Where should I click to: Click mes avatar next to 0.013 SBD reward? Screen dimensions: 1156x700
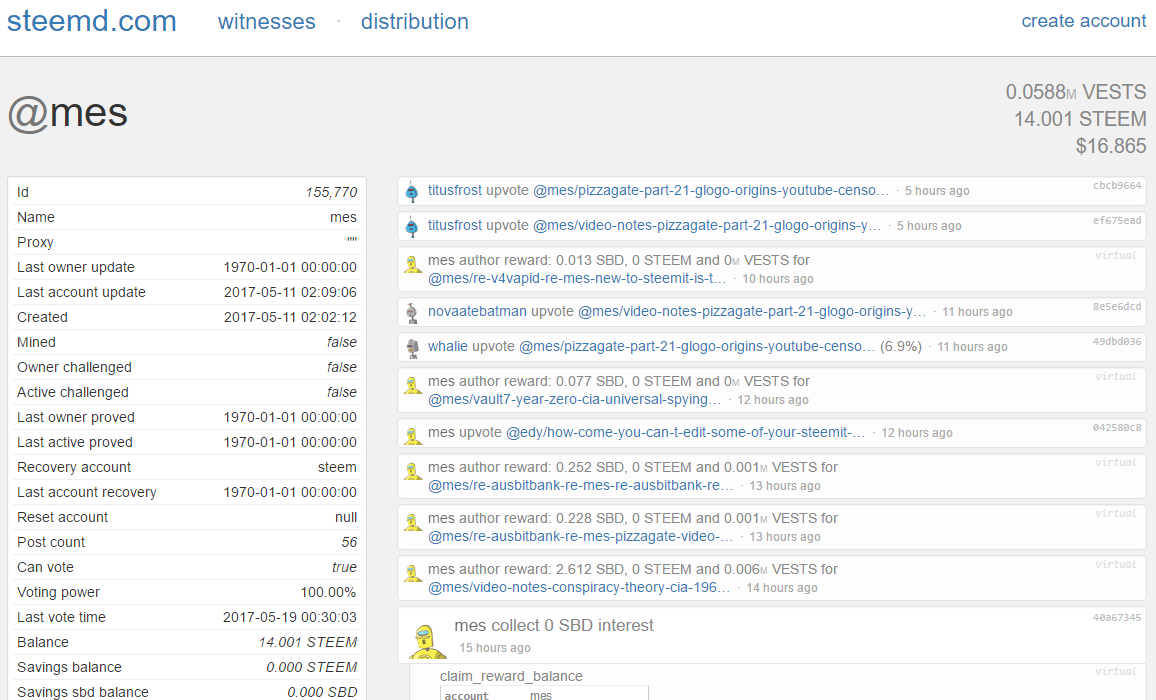[x=413, y=263]
